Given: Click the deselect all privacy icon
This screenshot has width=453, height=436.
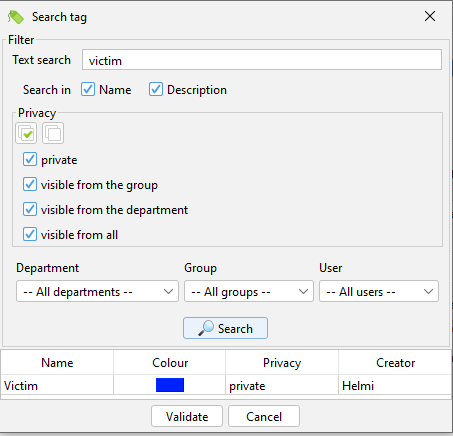Looking at the screenshot, I should [53, 133].
